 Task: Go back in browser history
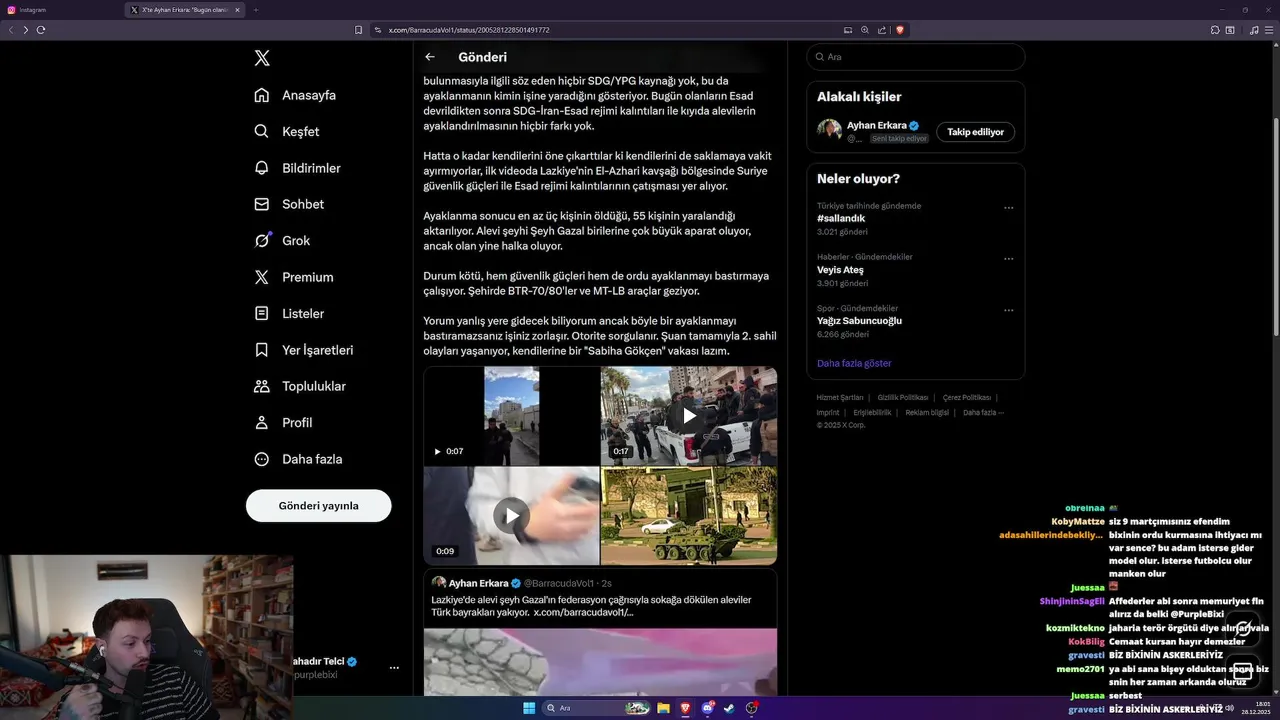[x=11, y=30]
